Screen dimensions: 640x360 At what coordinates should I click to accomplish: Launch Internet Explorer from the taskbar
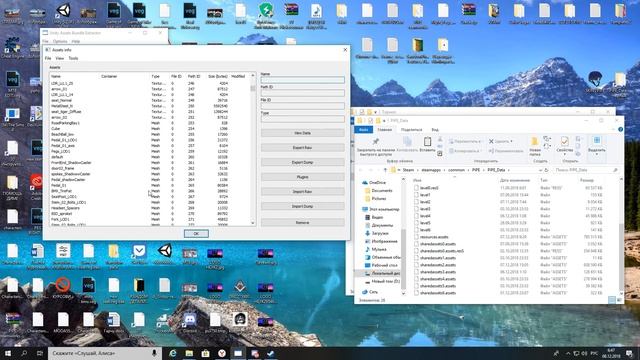coord(173,353)
